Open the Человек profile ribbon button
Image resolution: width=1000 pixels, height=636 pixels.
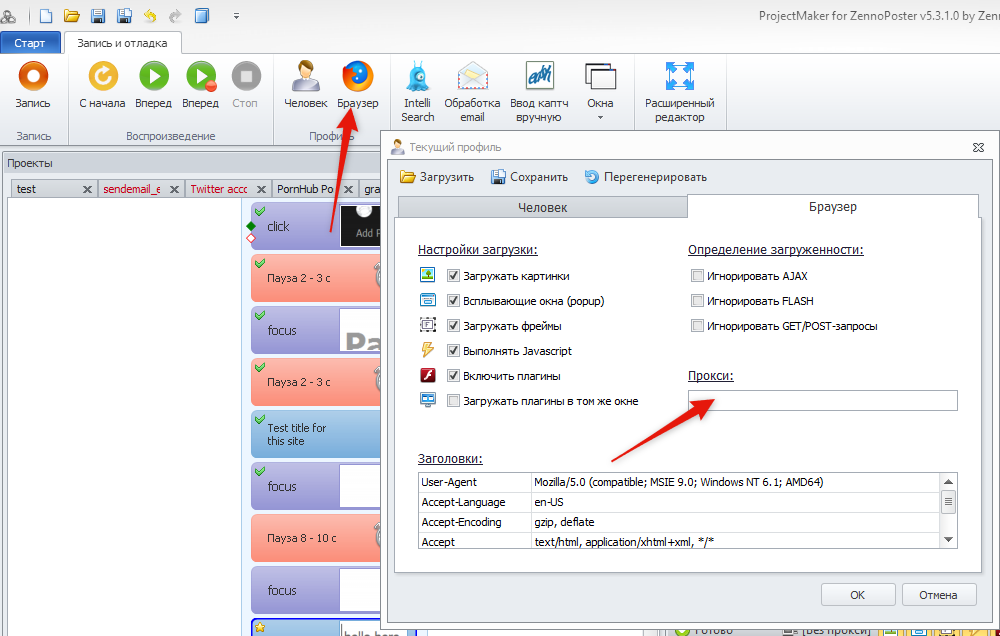coord(306,85)
